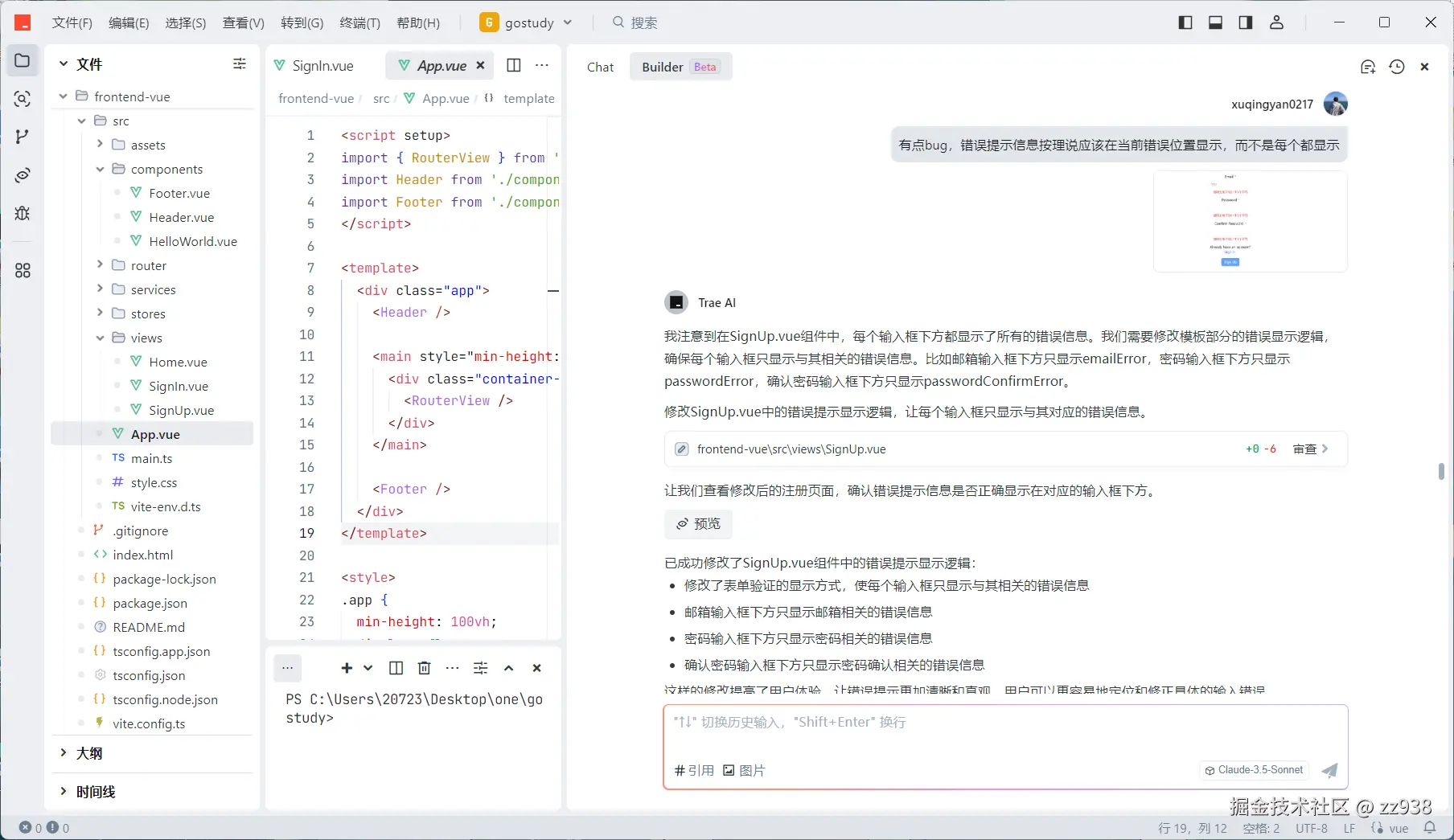The width and height of the screenshot is (1454, 840).
Task: Start a new chat session
Action: coord(1368,67)
